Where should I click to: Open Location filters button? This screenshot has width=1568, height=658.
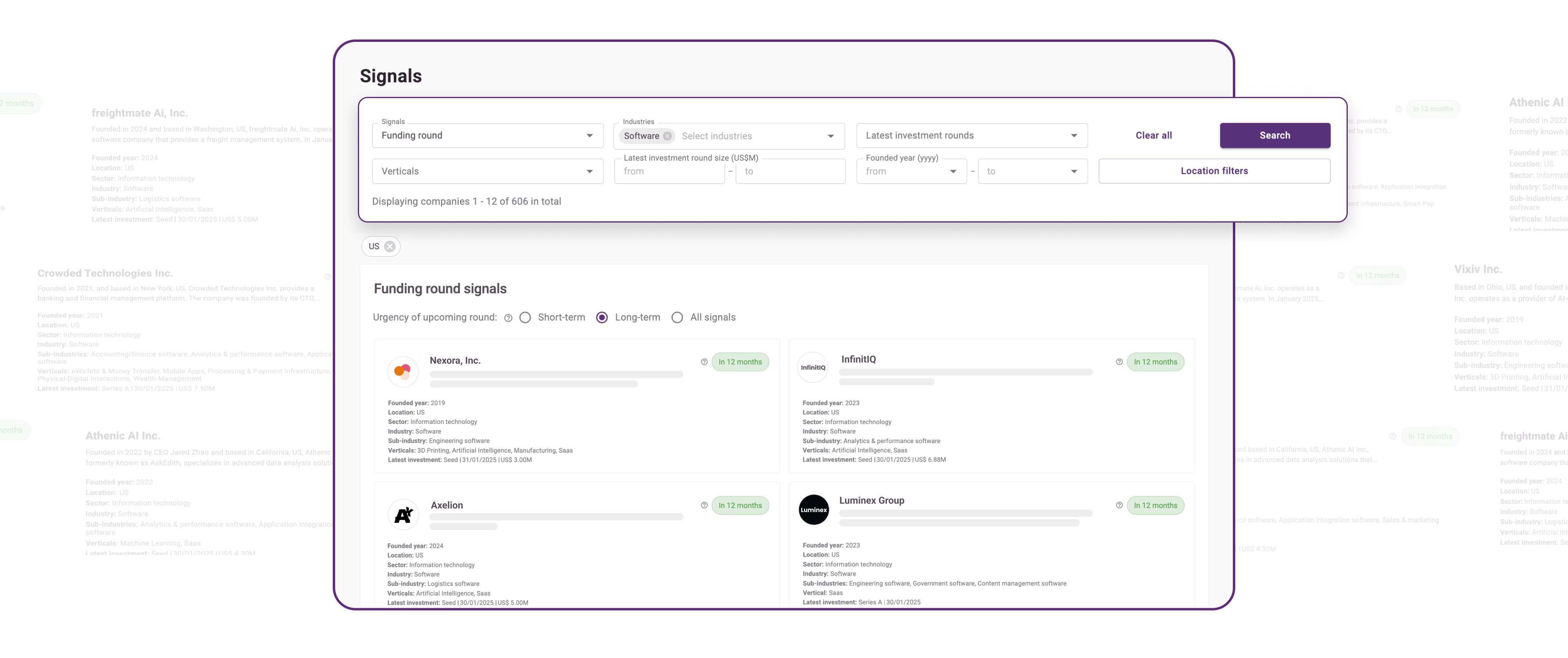tap(1214, 171)
